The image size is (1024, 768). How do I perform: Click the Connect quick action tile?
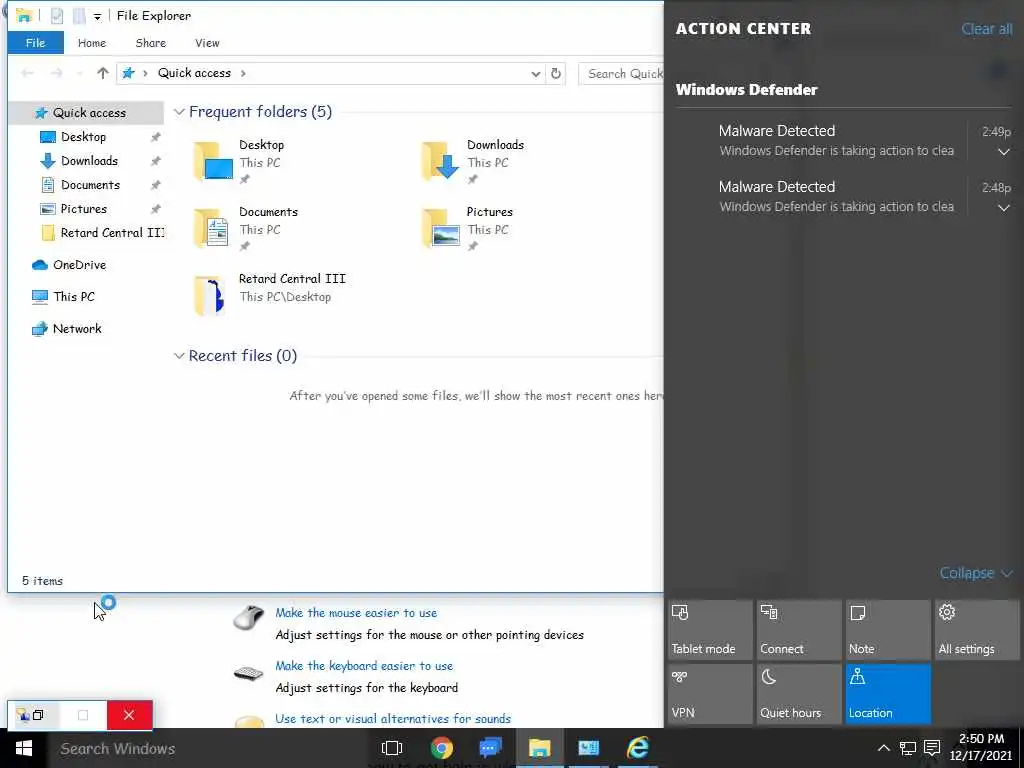tap(799, 630)
